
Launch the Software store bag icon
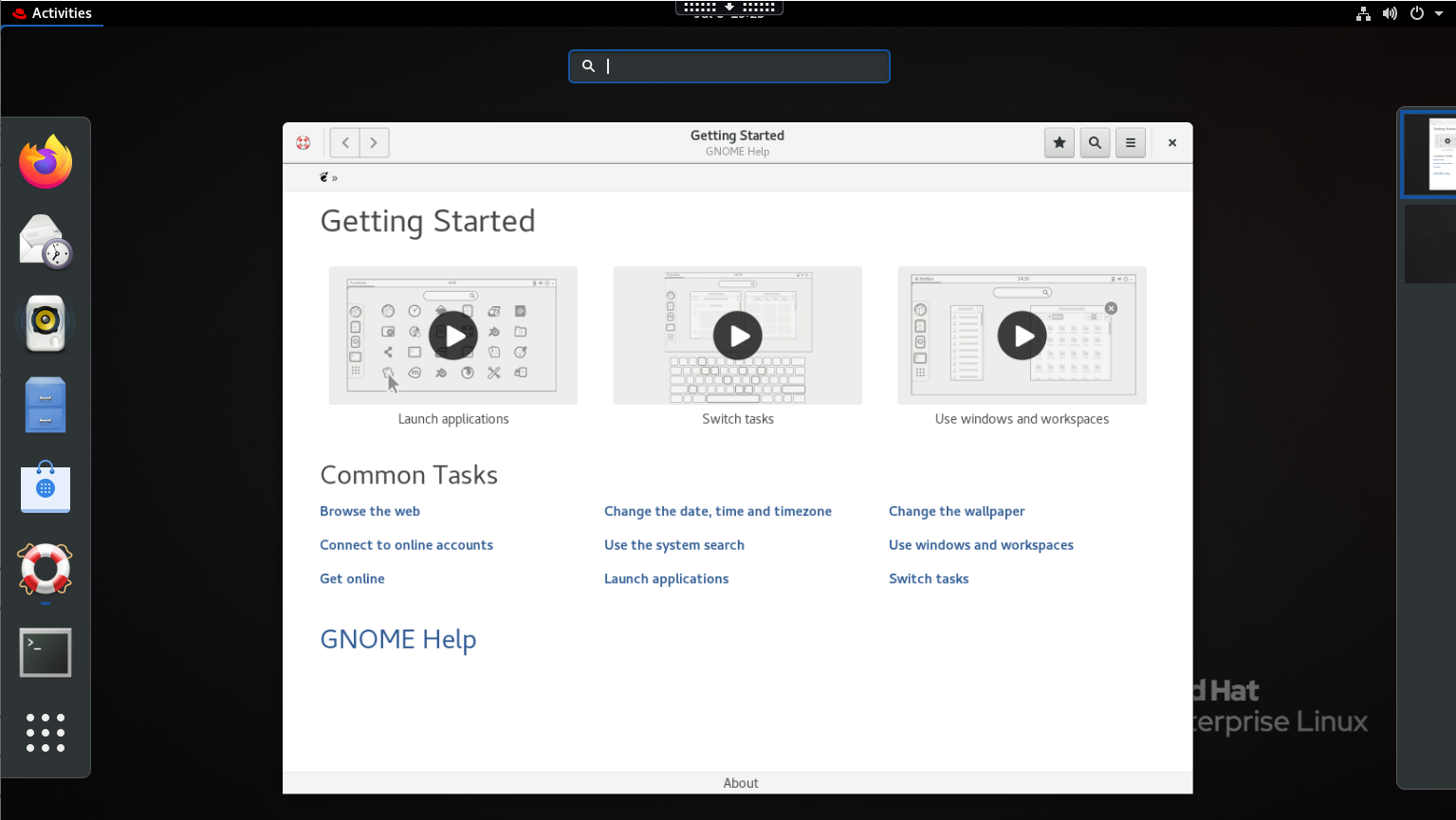(x=46, y=487)
